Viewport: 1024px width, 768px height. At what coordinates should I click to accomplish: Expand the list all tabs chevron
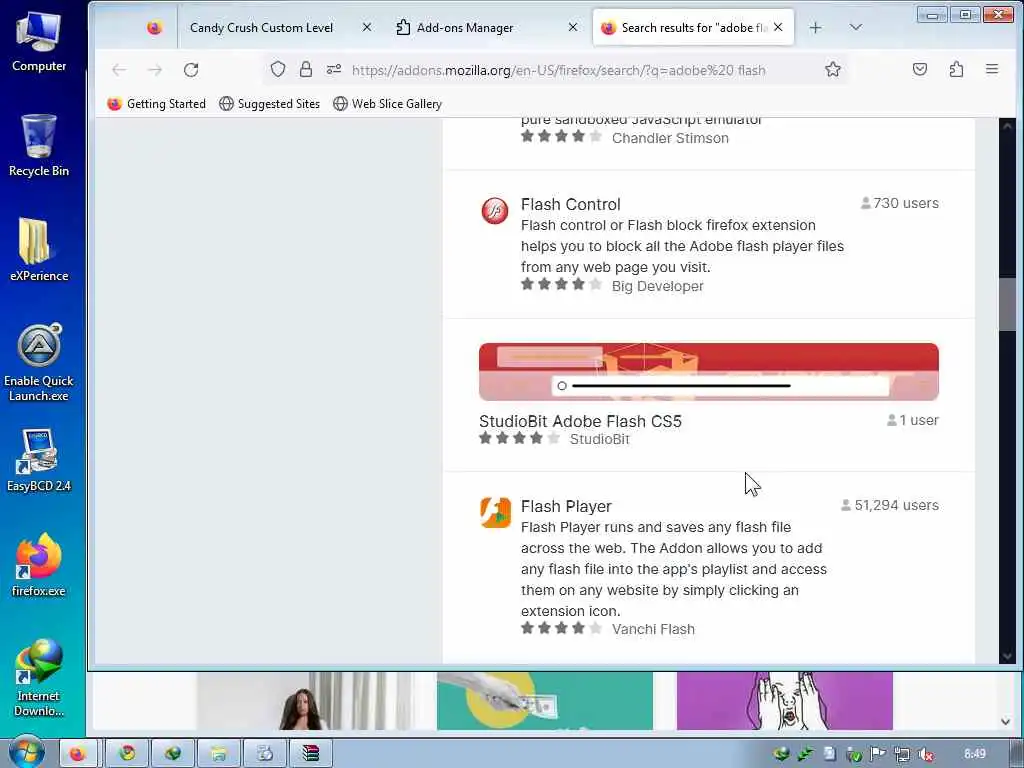pos(856,27)
